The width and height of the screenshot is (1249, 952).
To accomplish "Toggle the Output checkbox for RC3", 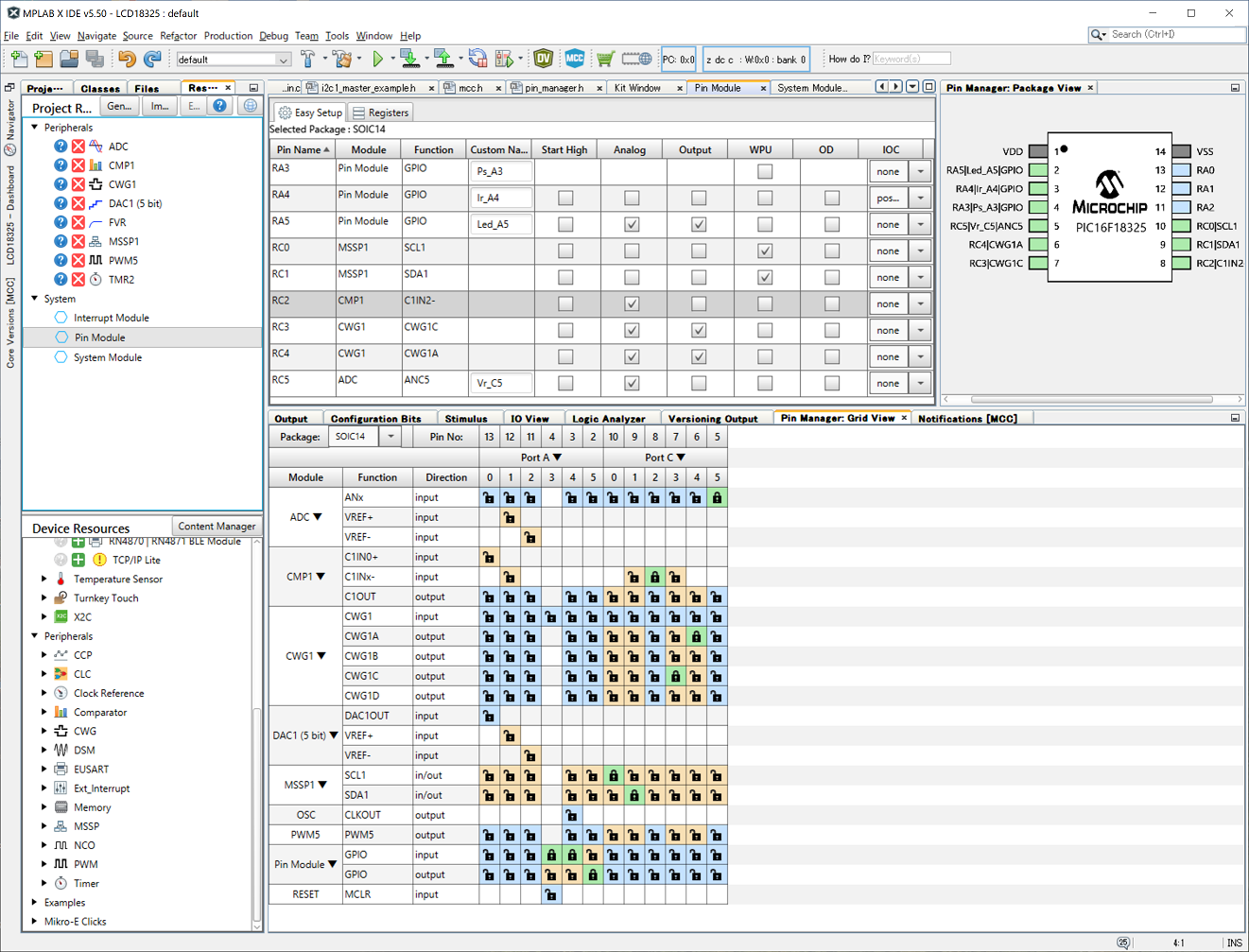I will pos(699,331).
